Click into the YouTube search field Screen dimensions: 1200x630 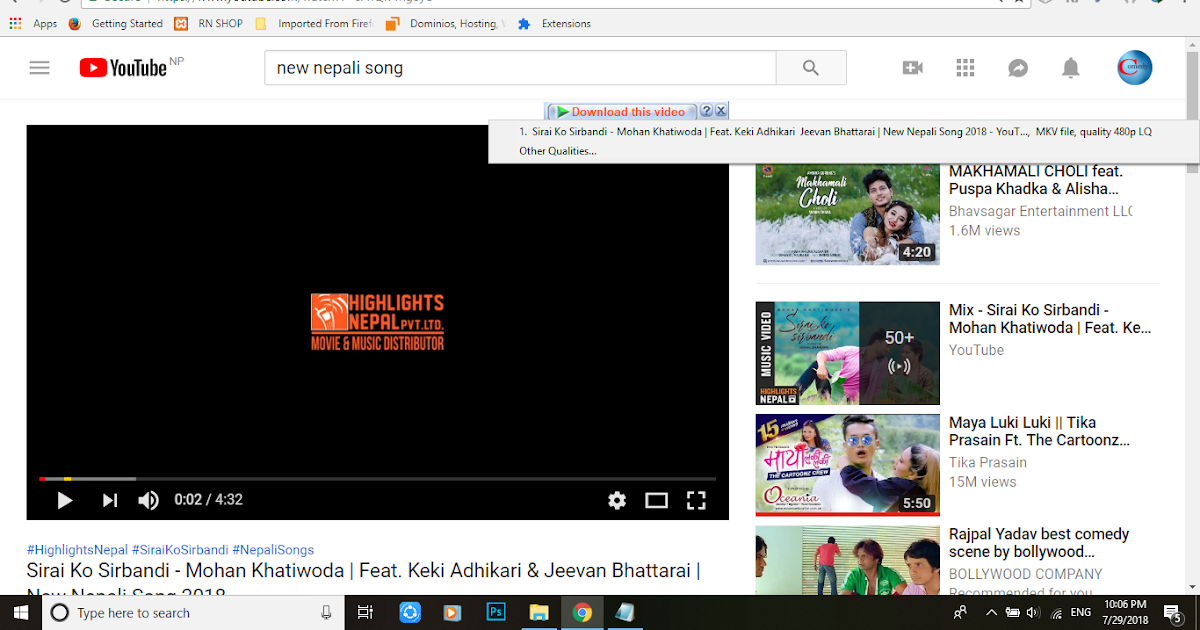point(520,68)
